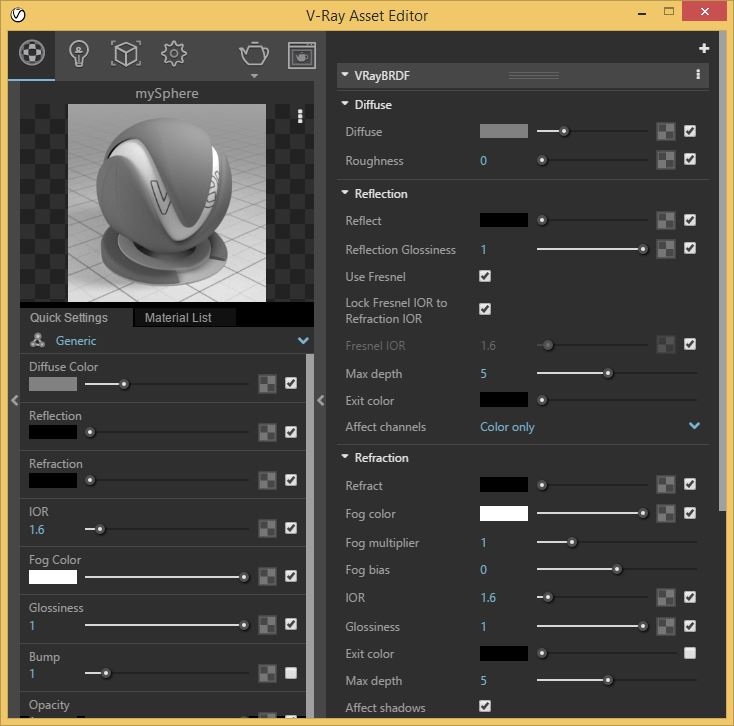This screenshot has width=734, height=726.
Task: Open the Diffuse gray color swatch
Action: click(x=504, y=131)
